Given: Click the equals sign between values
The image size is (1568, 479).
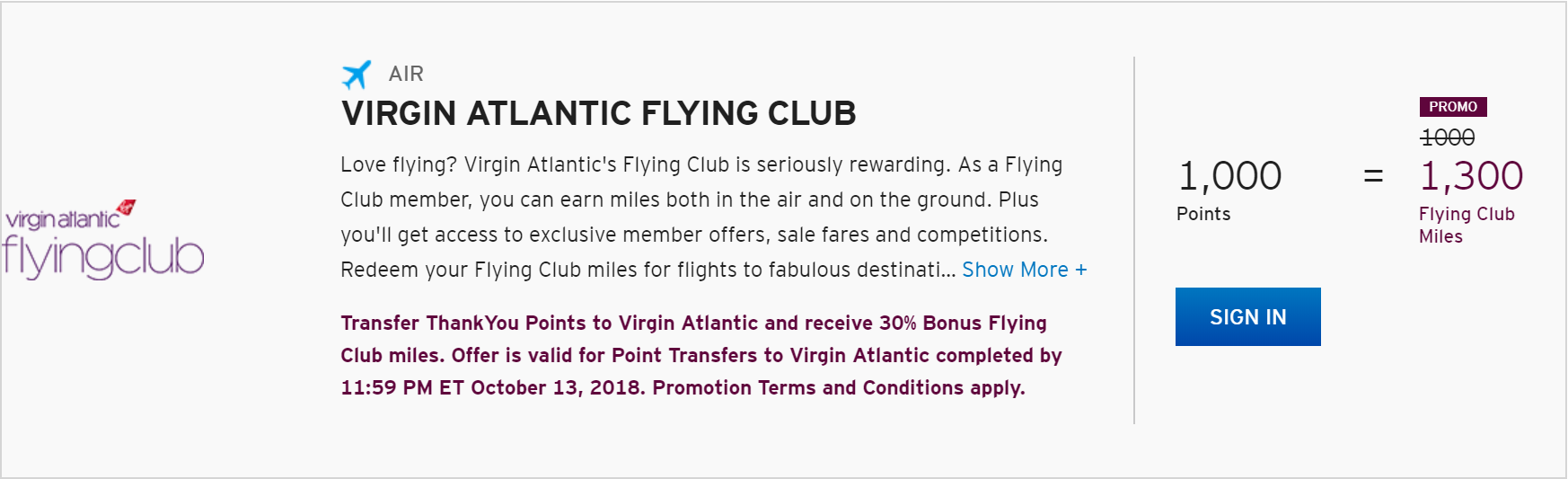Looking at the screenshot, I should coord(1373,177).
